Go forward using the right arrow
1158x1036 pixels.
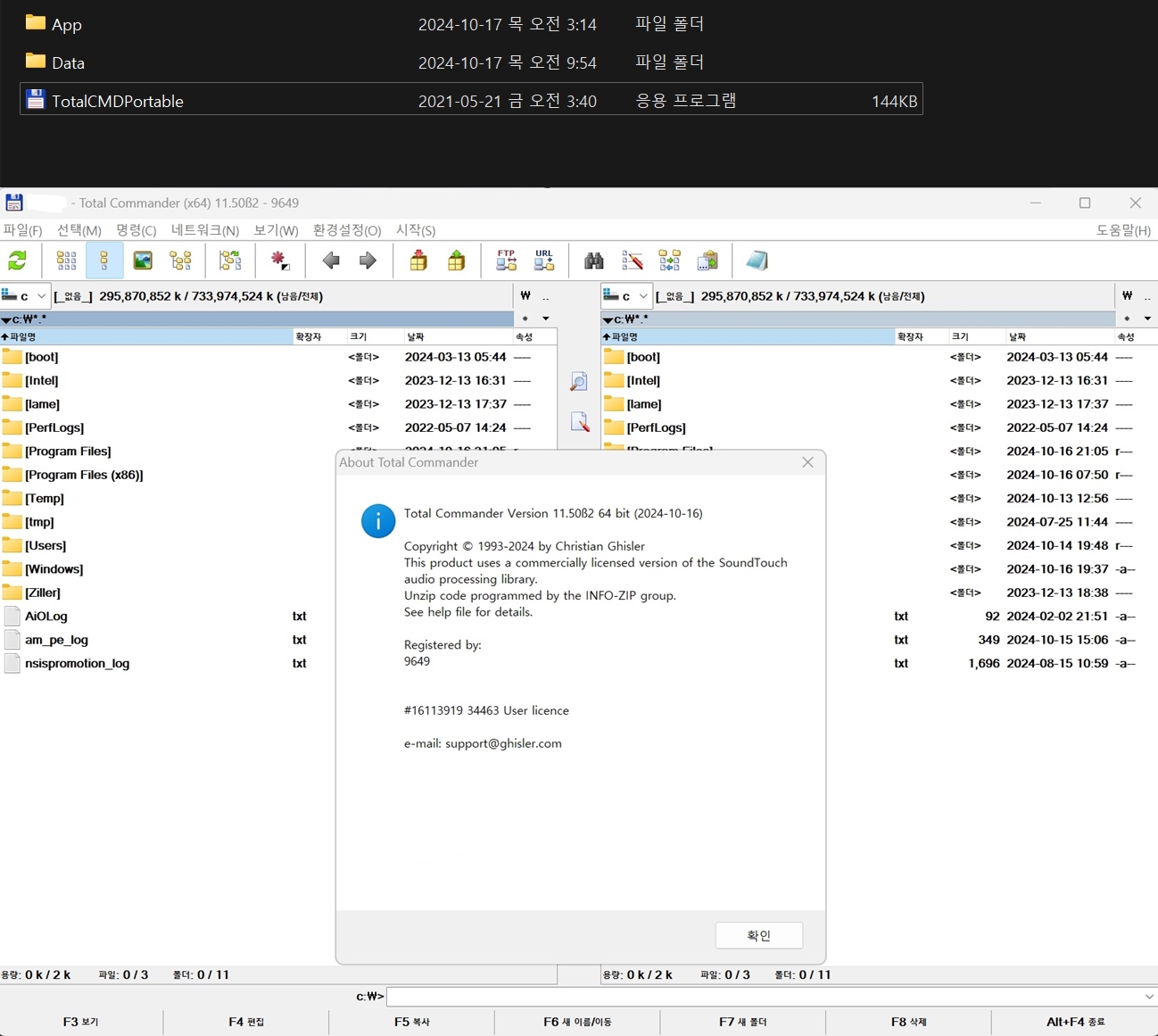coord(368,261)
